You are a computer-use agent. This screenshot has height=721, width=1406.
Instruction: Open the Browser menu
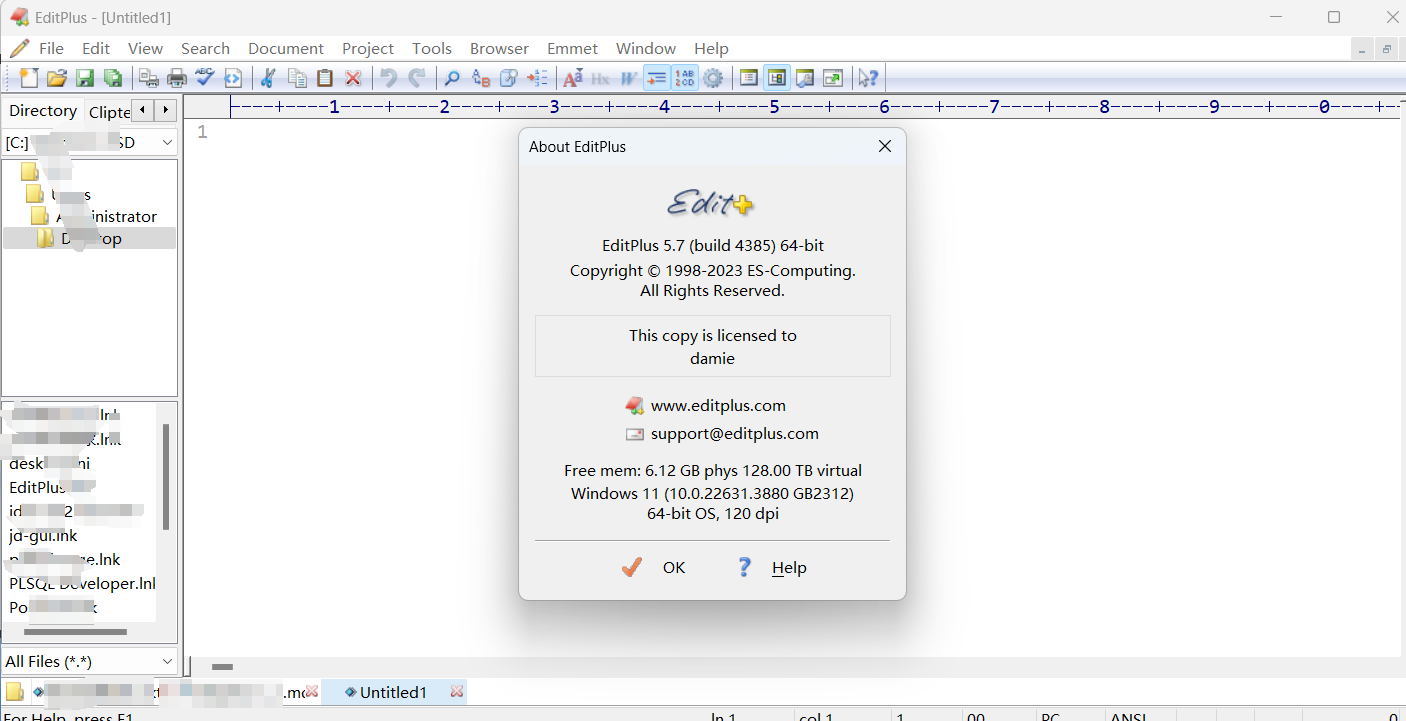coord(499,48)
